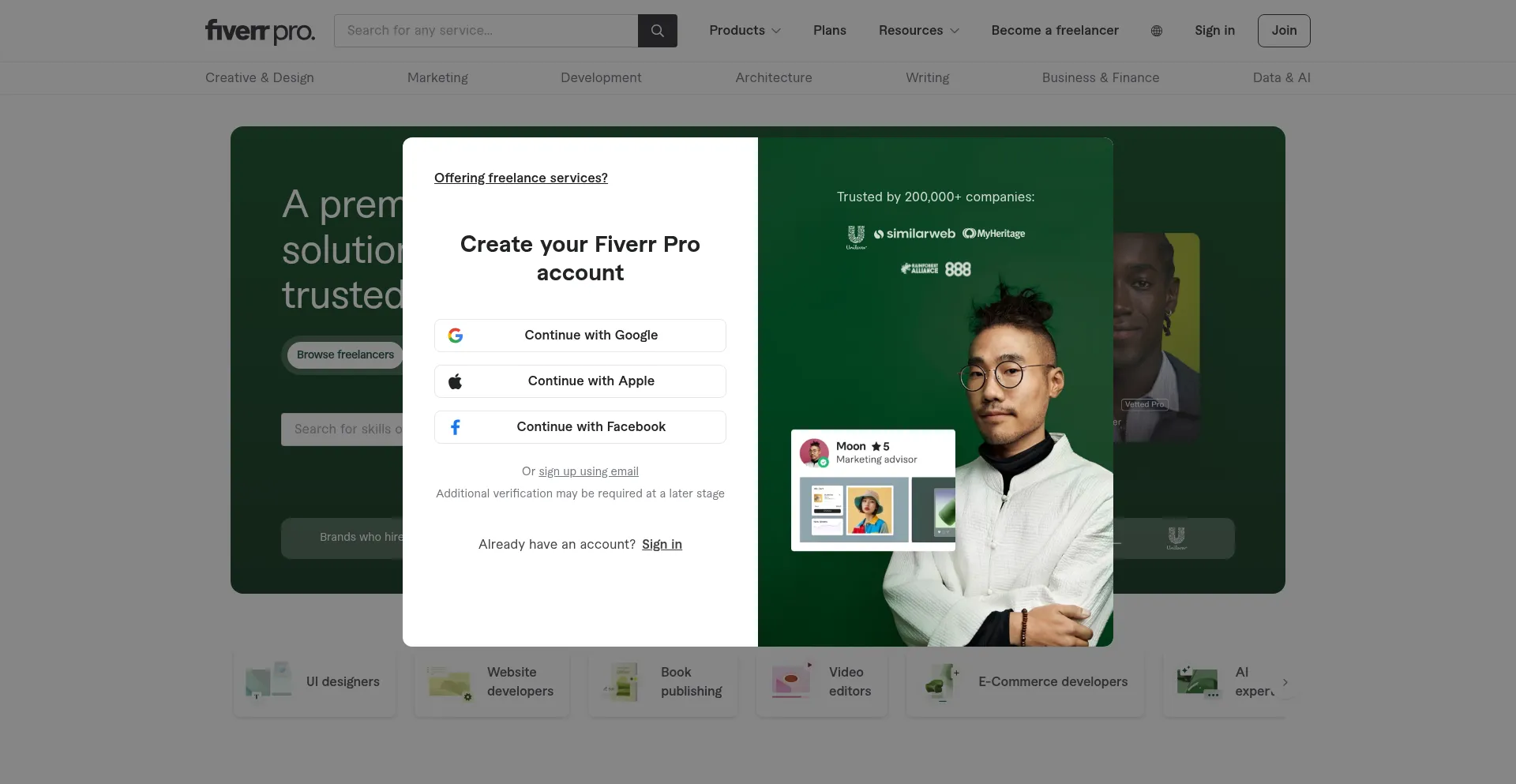Viewport: 1516px width, 784px height.
Task: Click sign up using email link
Action: tap(588, 471)
